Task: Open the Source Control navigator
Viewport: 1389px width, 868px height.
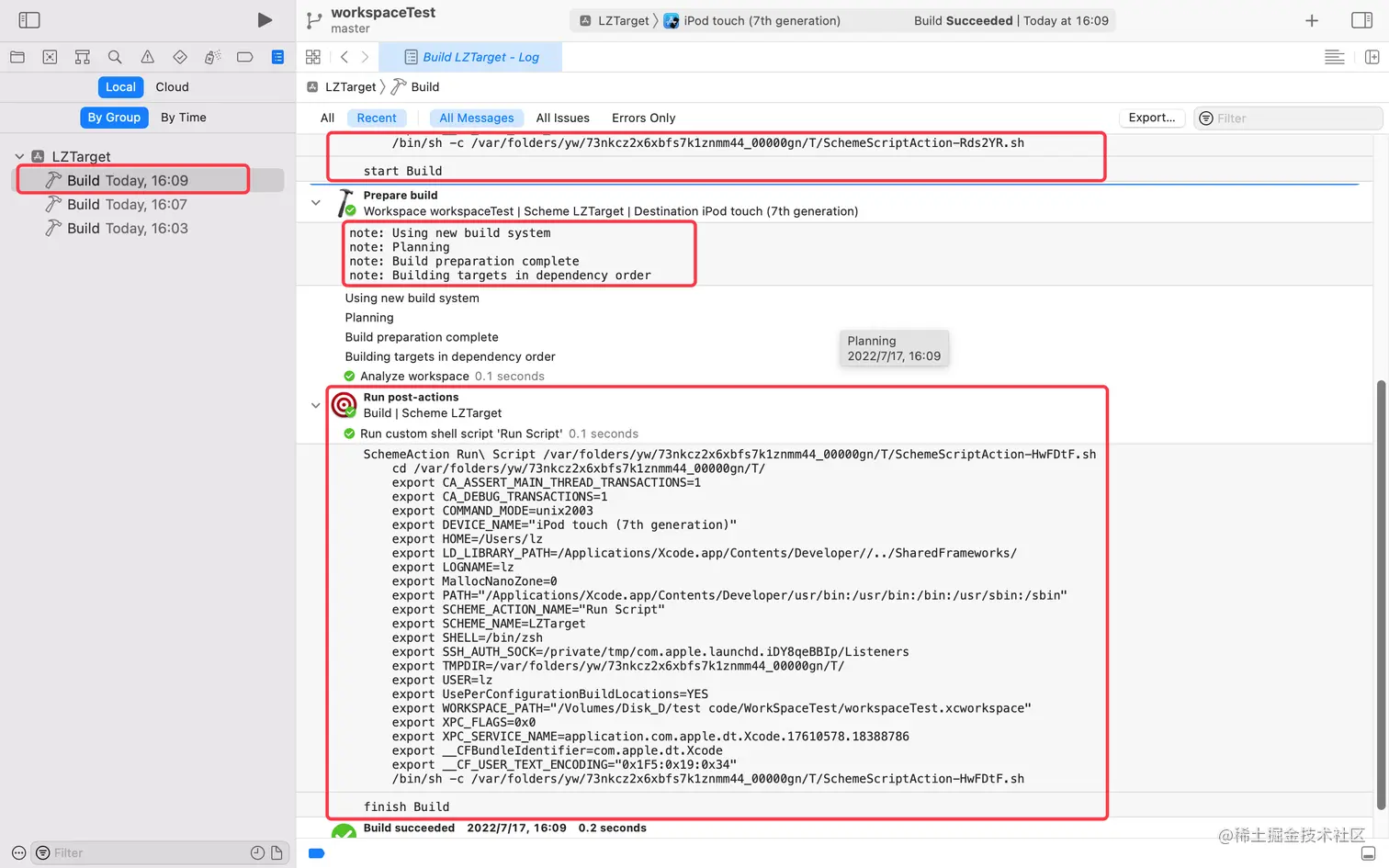Action: point(50,57)
